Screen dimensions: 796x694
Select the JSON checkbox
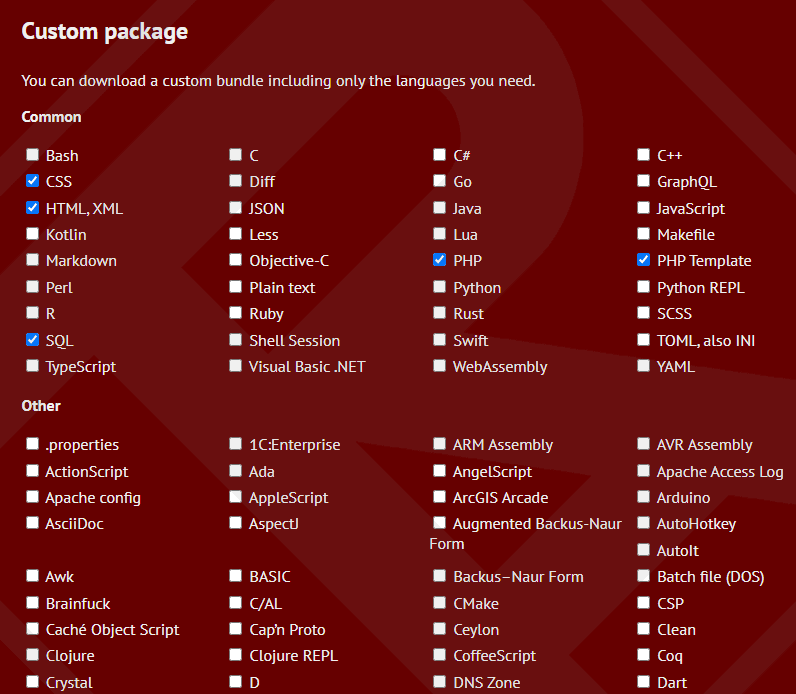pyautogui.click(x=236, y=208)
